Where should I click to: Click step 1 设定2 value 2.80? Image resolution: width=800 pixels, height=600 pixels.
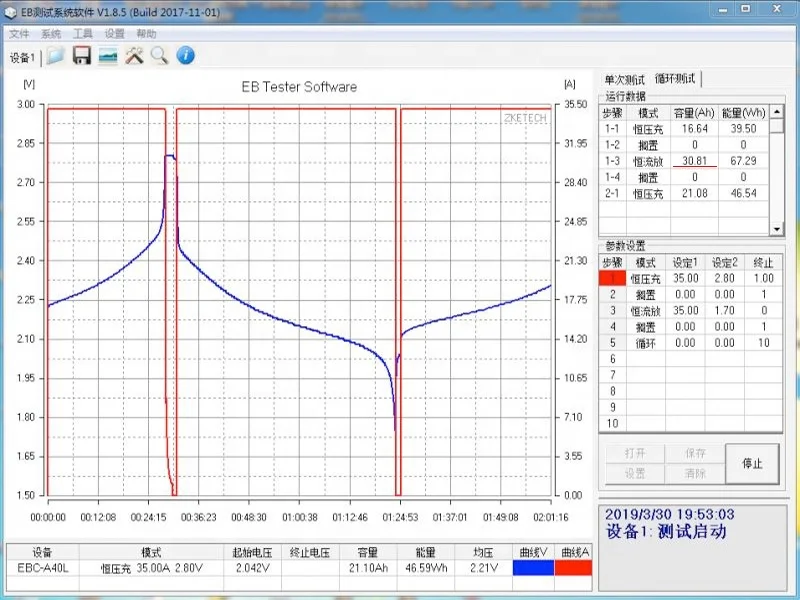tap(724, 279)
